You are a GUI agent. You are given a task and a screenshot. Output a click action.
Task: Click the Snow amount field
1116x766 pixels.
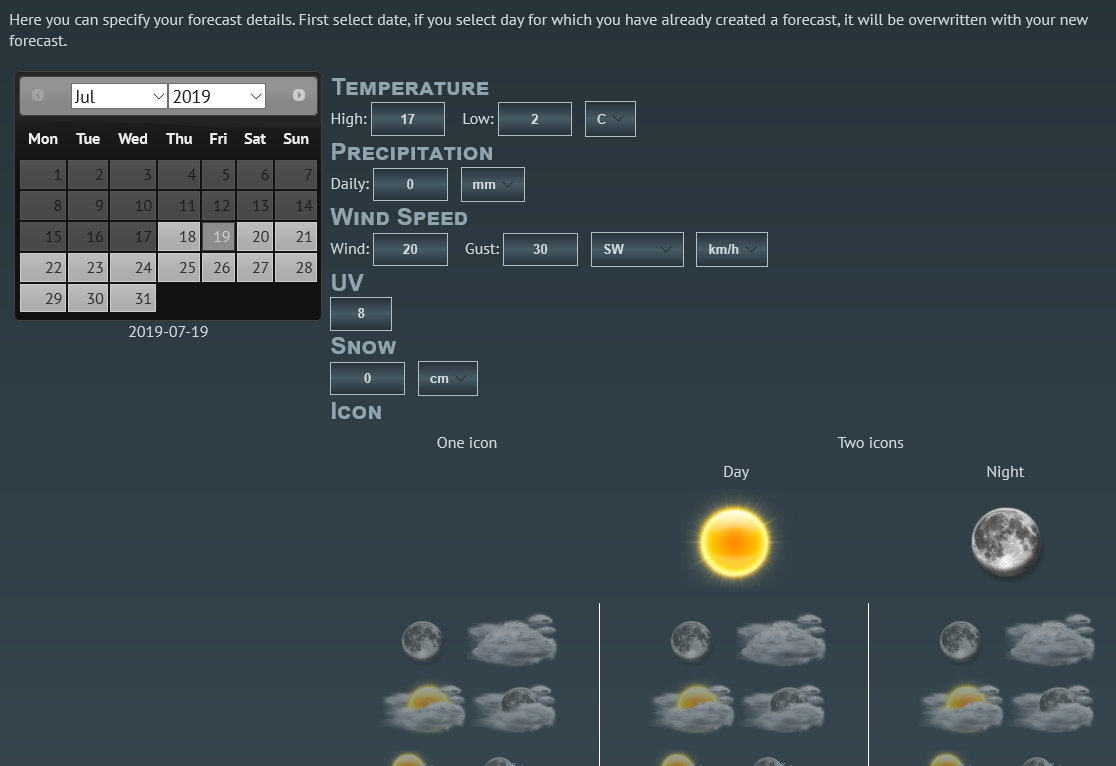click(367, 378)
